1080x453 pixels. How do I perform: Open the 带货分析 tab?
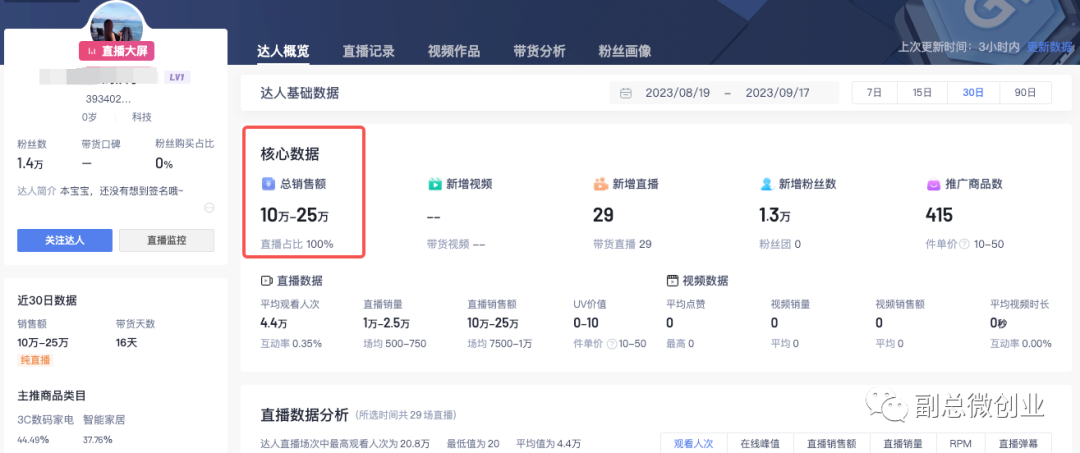click(x=539, y=51)
